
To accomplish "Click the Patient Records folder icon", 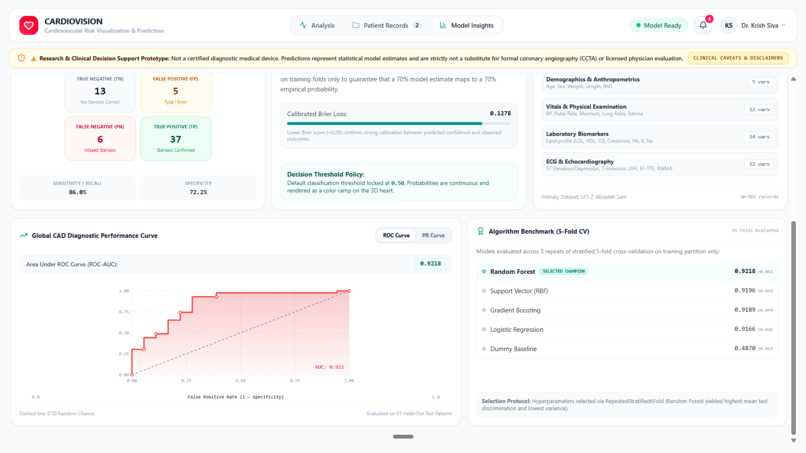I will click(355, 25).
